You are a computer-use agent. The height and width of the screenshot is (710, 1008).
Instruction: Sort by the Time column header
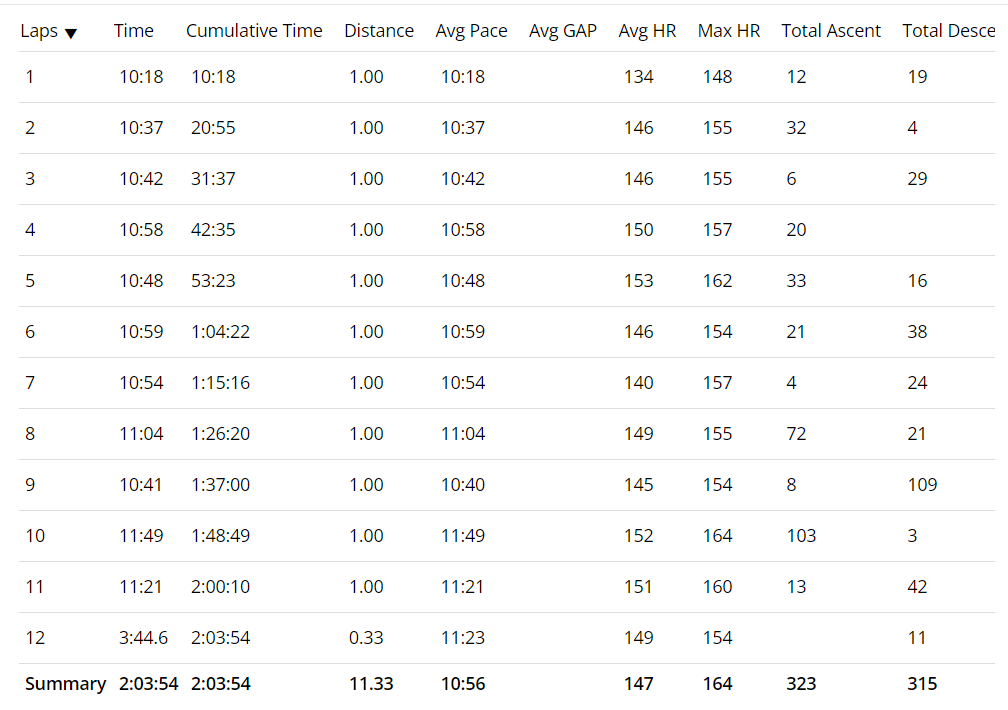point(134,31)
